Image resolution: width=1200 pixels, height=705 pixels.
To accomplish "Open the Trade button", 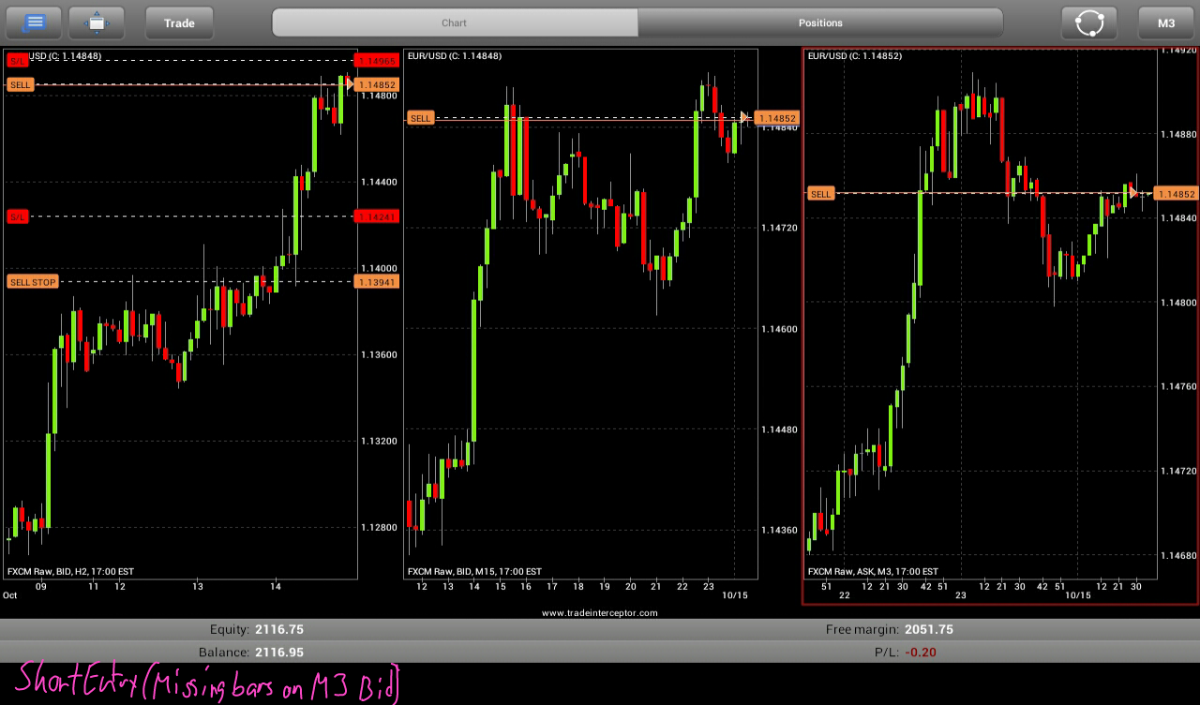I will (179, 22).
